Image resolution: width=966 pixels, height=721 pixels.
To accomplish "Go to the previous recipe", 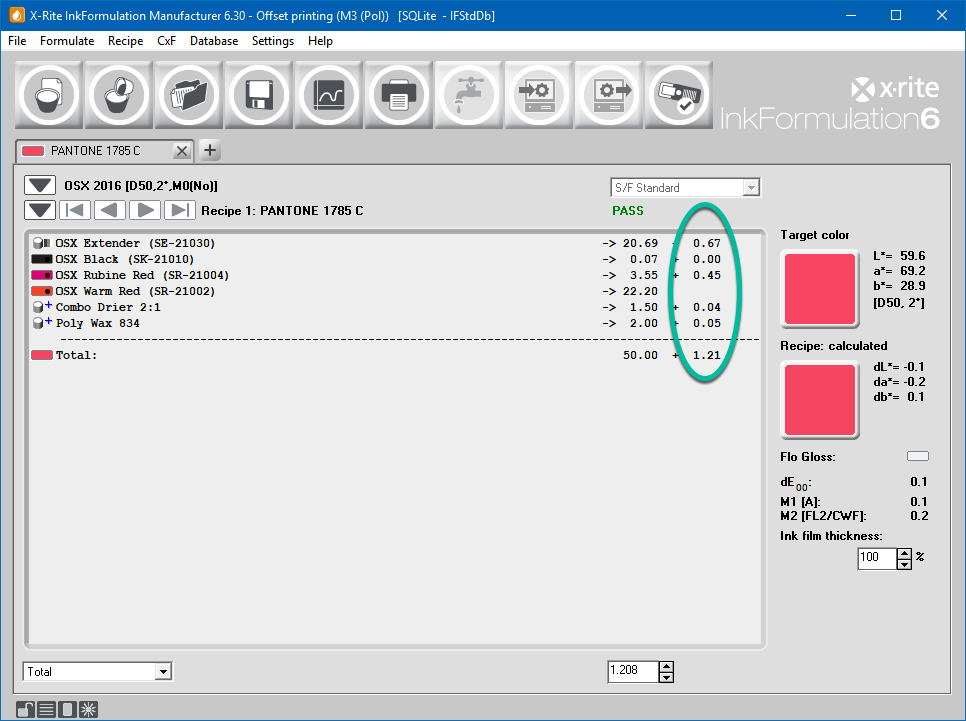I will point(110,210).
